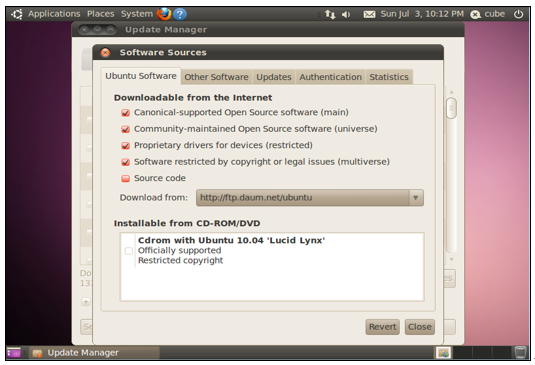Open the cube user status menu
535x365 pixels.
click(x=488, y=14)
